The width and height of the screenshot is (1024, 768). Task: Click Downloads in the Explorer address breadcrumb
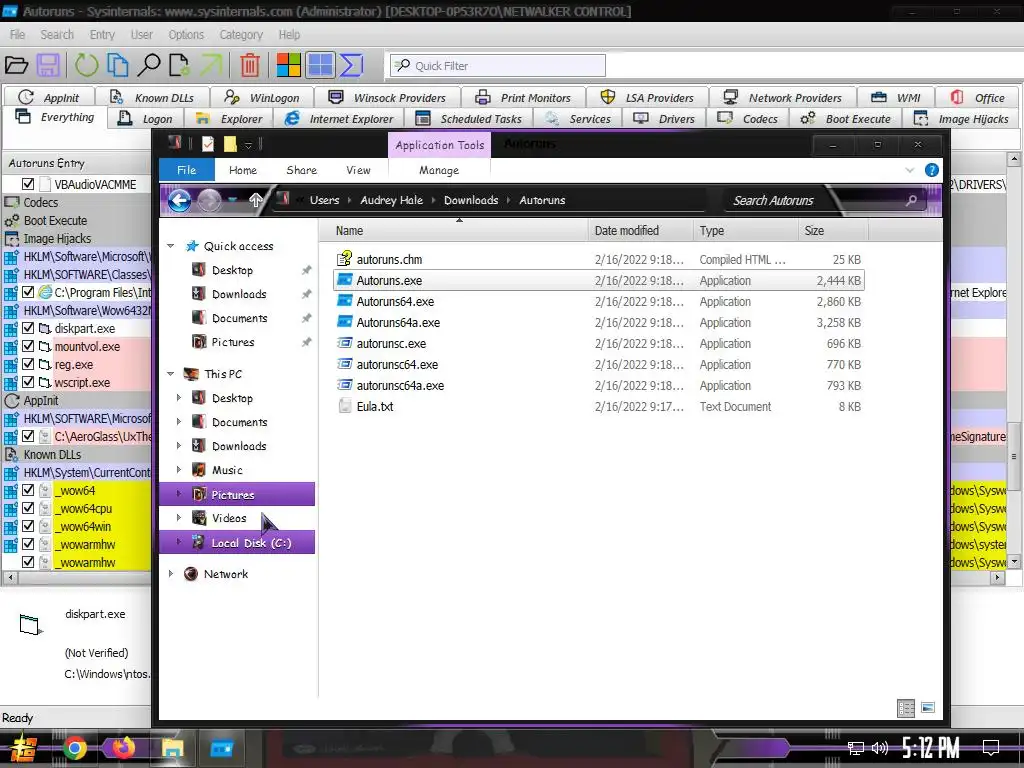click(x=471, y=200)
